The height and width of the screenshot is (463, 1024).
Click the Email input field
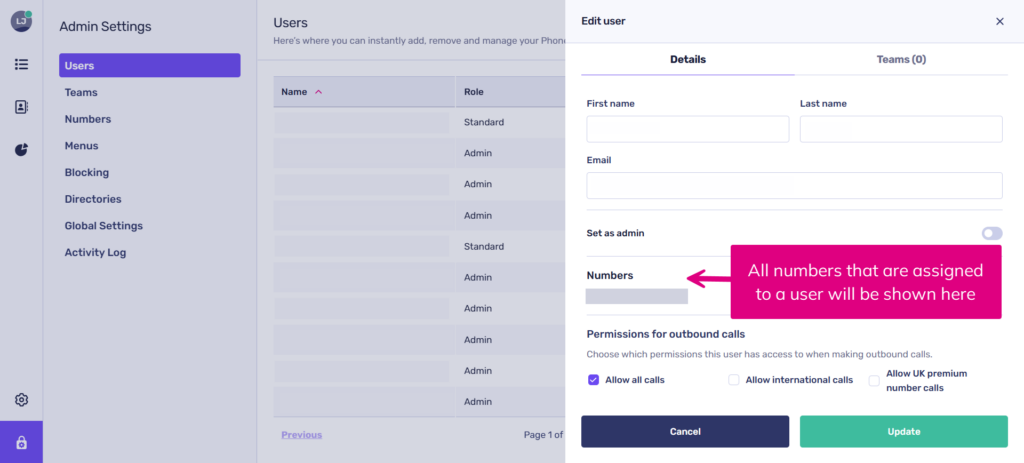[794, 186]
